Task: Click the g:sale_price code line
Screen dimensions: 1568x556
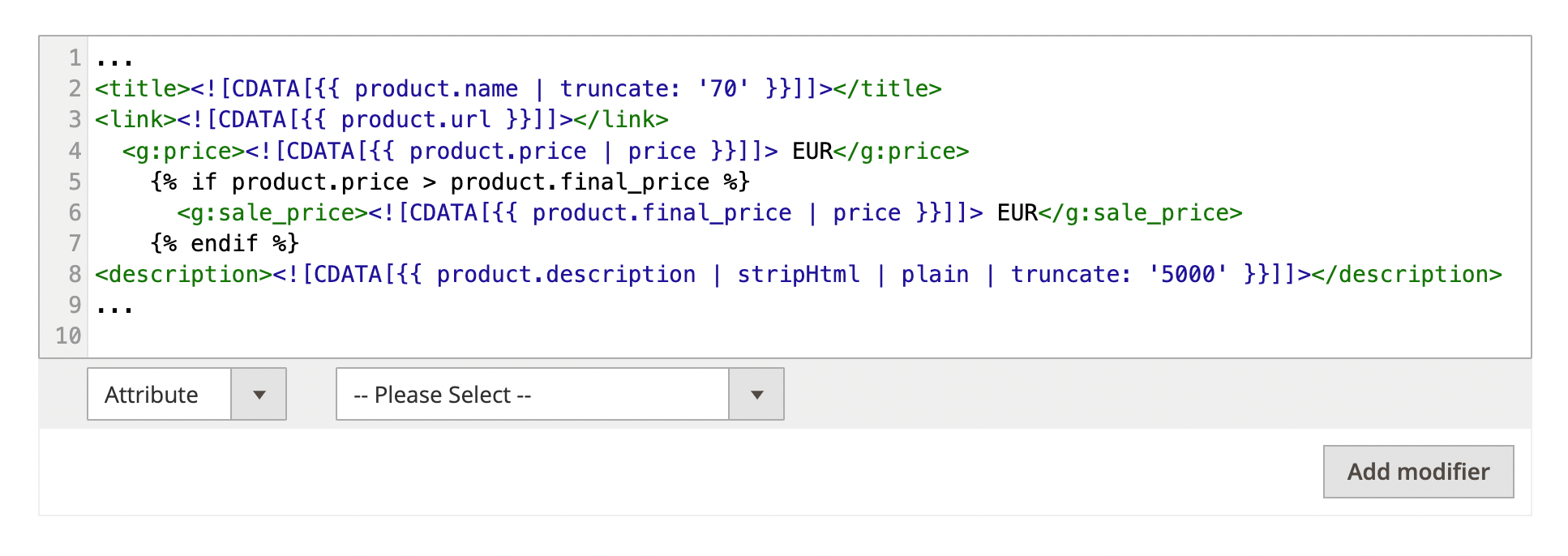Action: (709, 212)
